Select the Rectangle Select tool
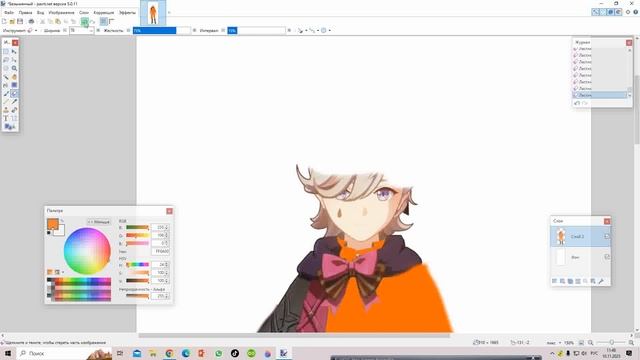 pyautogui.click(x=6, y=51)
